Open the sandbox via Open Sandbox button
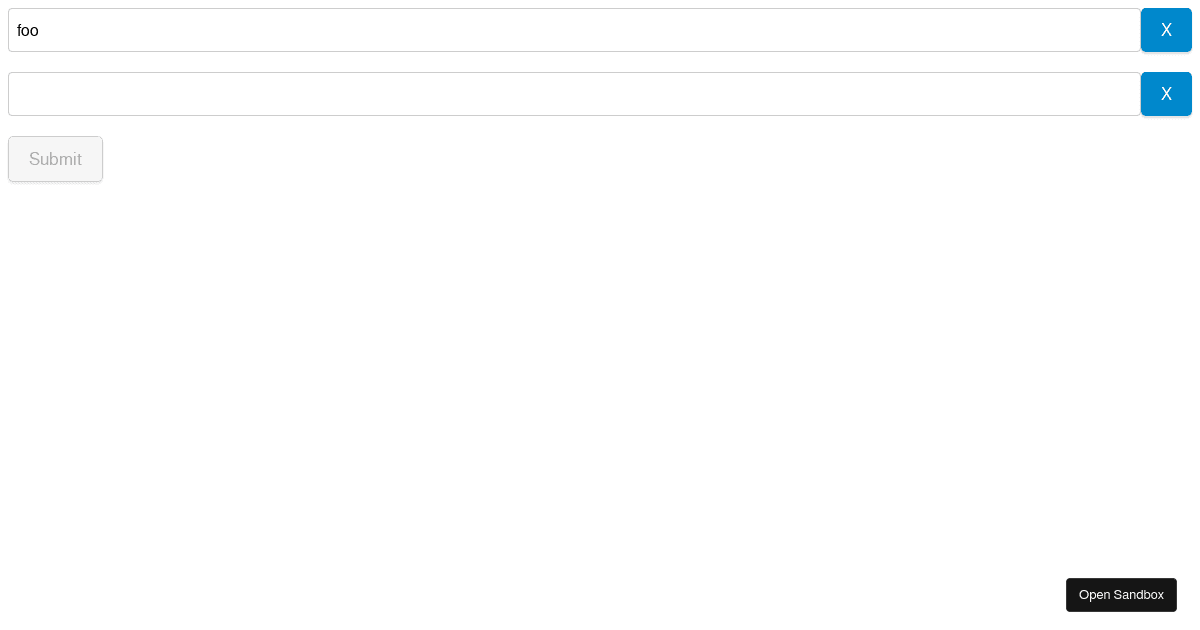Screen dimensions: 1200x630 pos(1121,595)
